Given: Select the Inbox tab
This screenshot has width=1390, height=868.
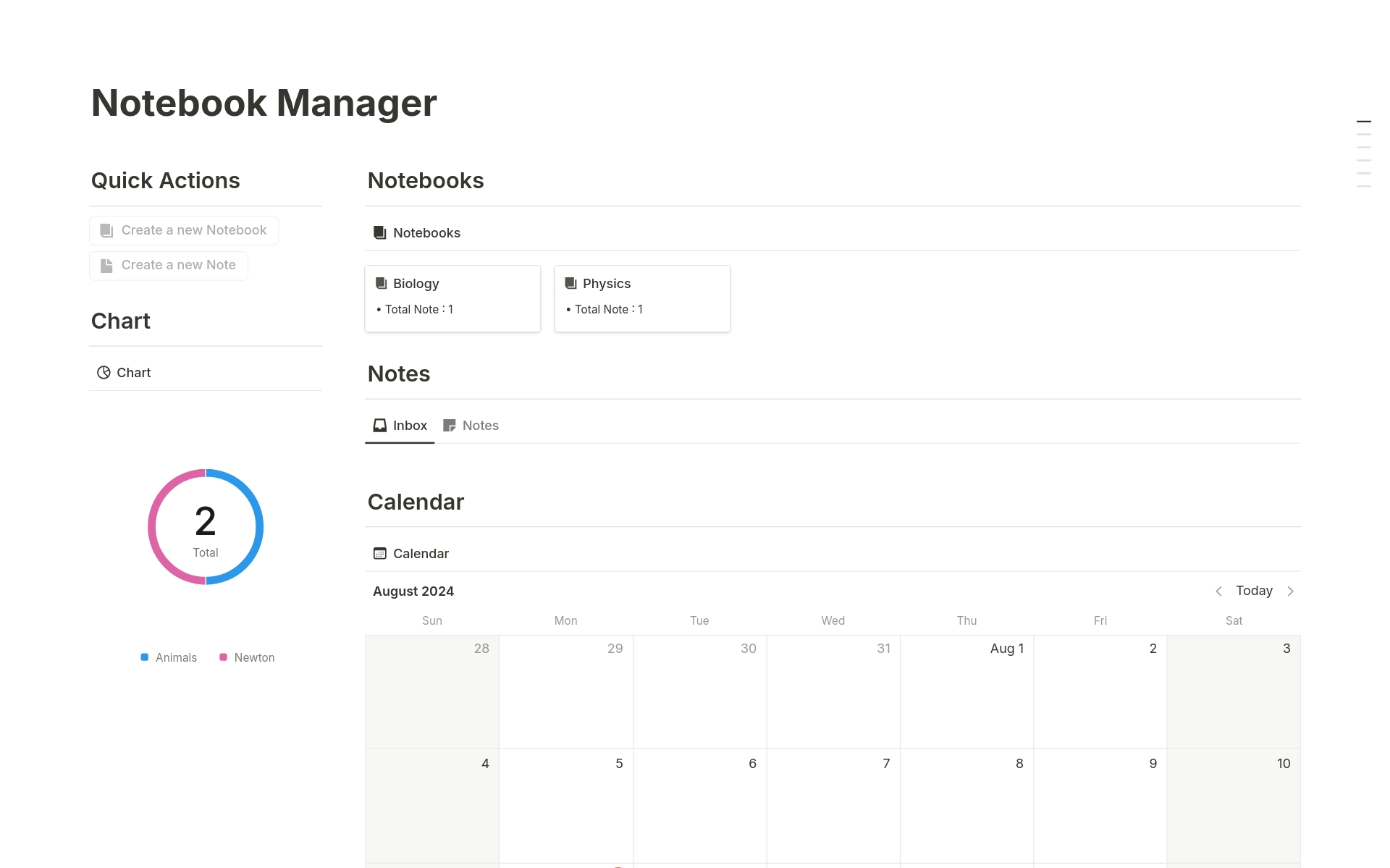Looking at the screenshot, I should 400,425.
